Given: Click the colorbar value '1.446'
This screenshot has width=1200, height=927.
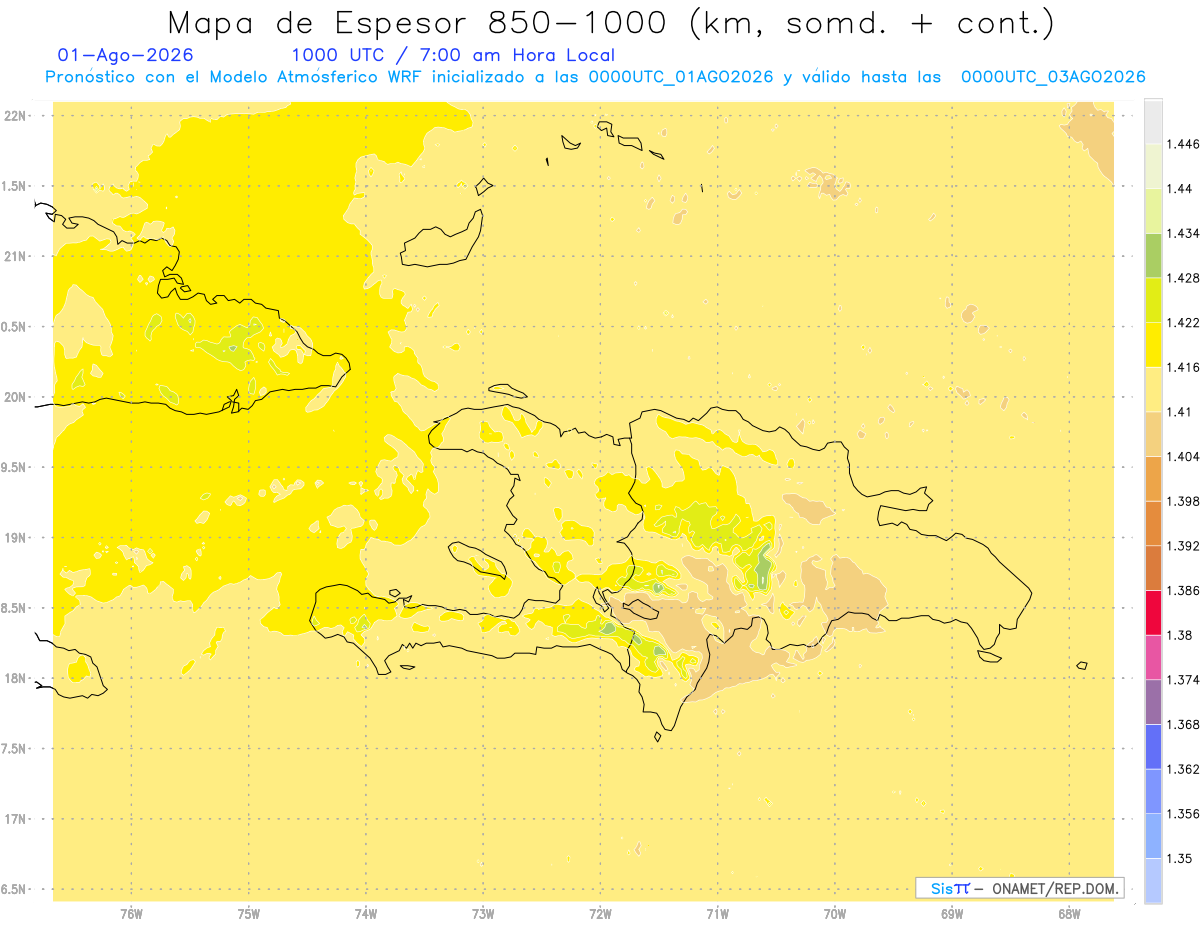Looking at the screenshot, I should (1183, 144).
